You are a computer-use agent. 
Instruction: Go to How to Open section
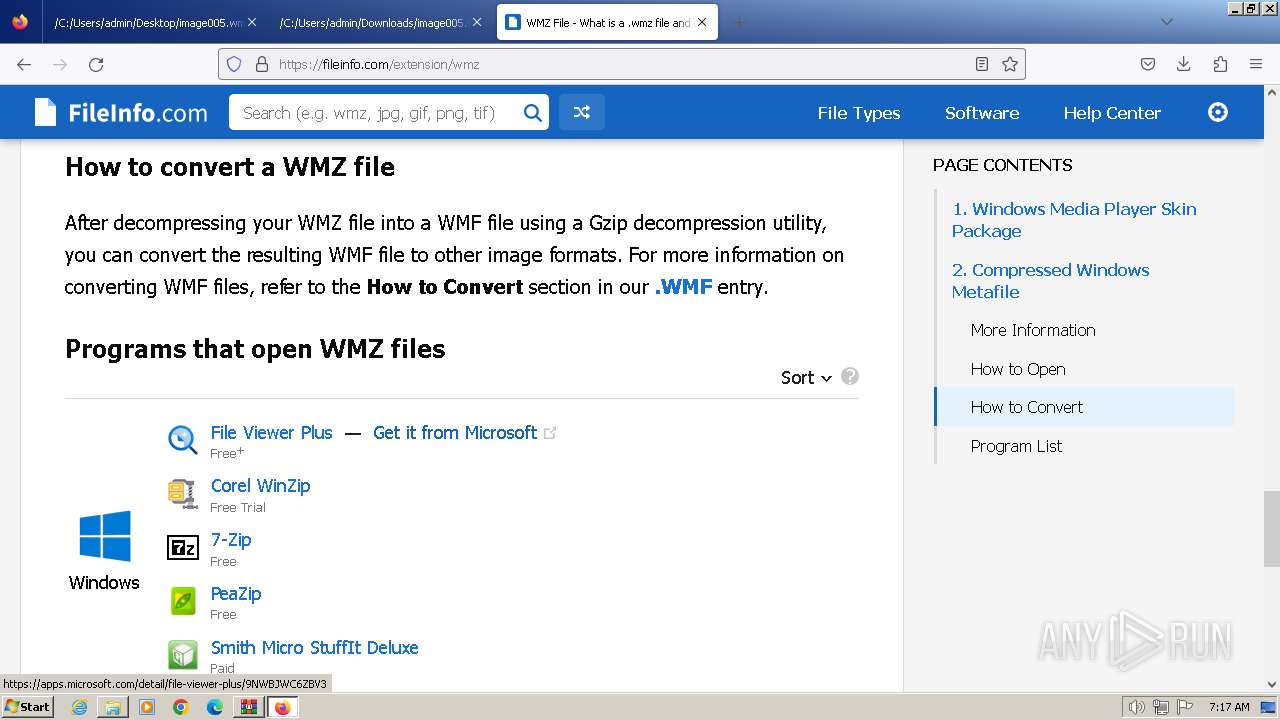pyautogui.click(x=1018, y=369)
